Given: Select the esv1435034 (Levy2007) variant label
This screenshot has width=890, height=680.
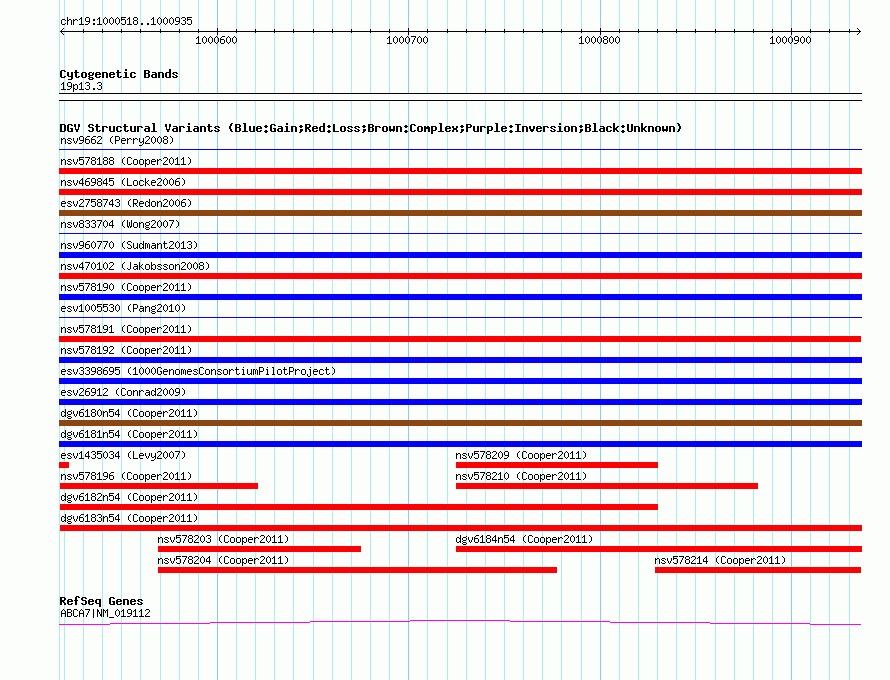Looking at the screenshot, I should [x=123, y=455].
